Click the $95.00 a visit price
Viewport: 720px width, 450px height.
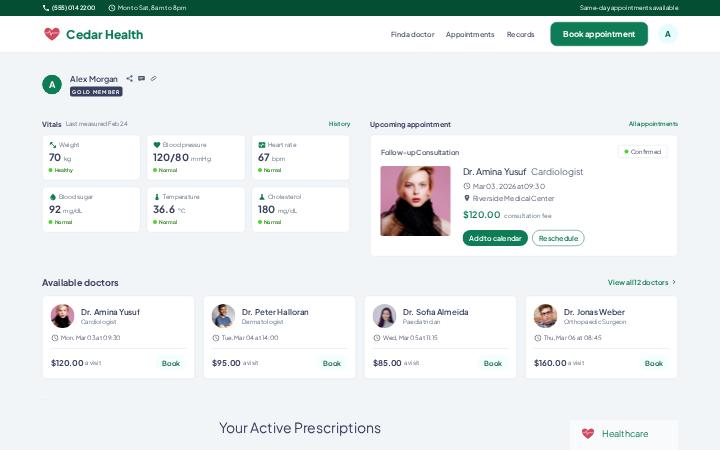point(235,363)
